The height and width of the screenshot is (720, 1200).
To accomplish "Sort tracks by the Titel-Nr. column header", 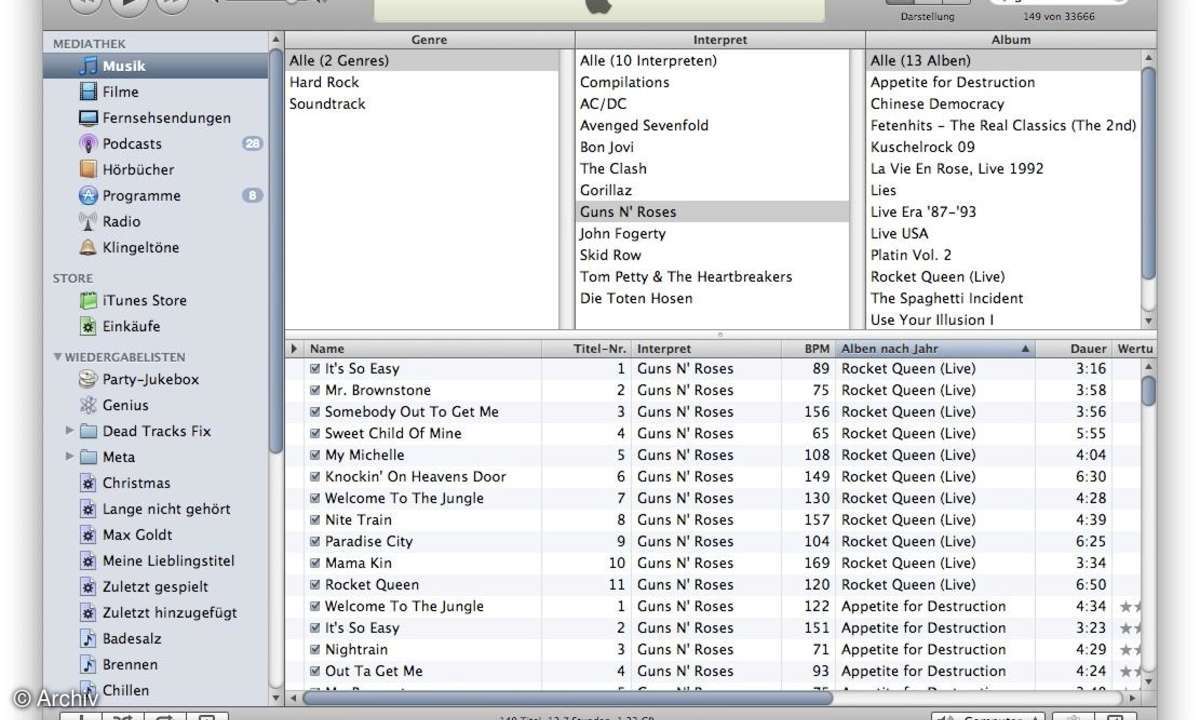I will click(587, 349).
